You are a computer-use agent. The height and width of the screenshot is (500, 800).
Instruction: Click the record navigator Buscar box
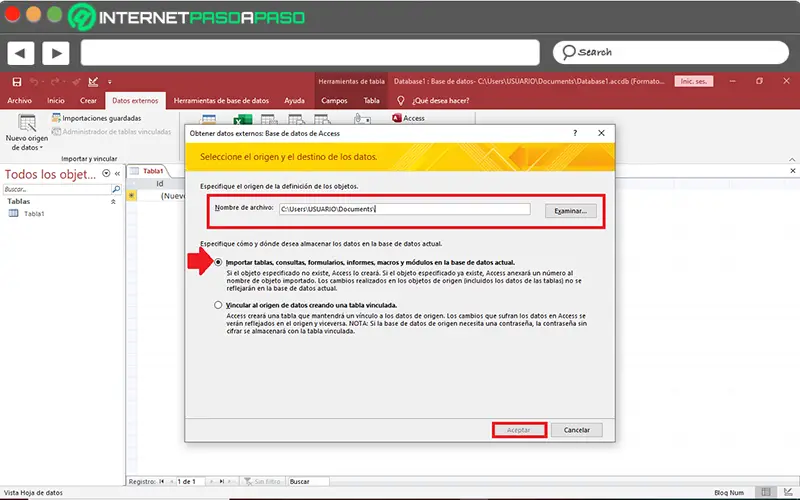click(308, 481)
